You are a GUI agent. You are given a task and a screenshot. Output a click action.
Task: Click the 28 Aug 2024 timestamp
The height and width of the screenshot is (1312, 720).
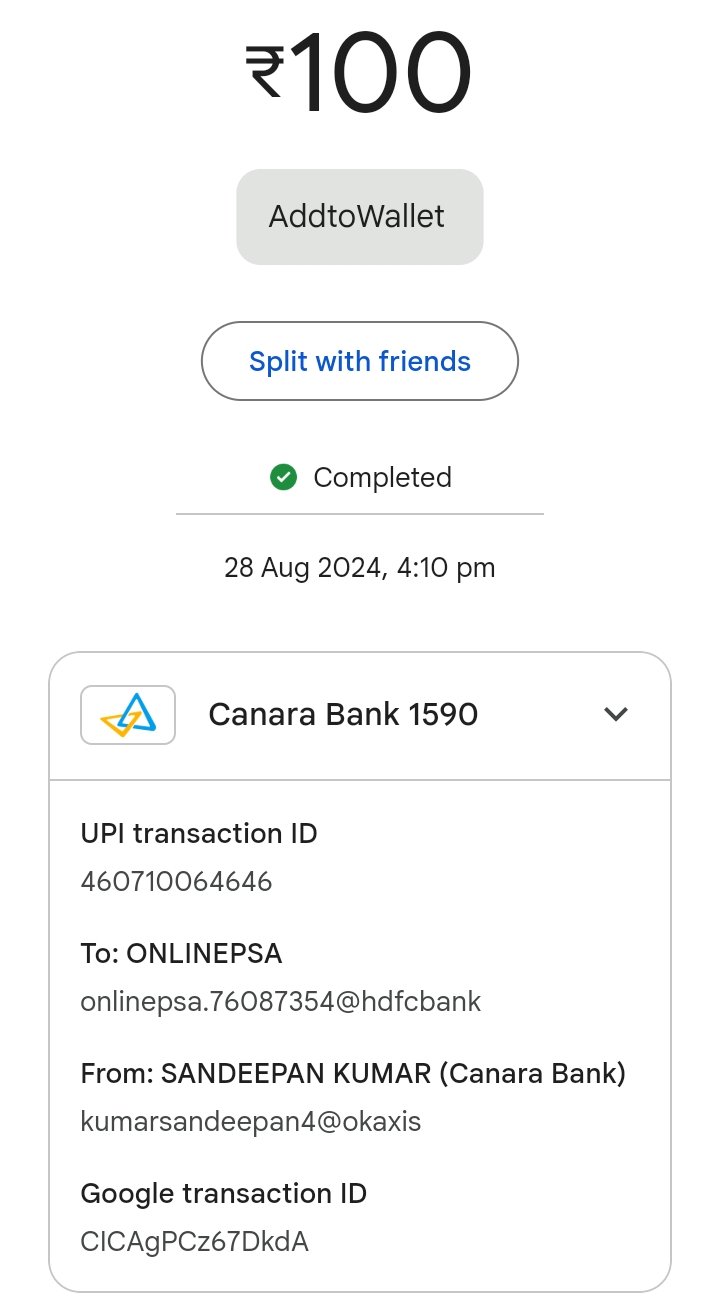click(x=359, y=568)
